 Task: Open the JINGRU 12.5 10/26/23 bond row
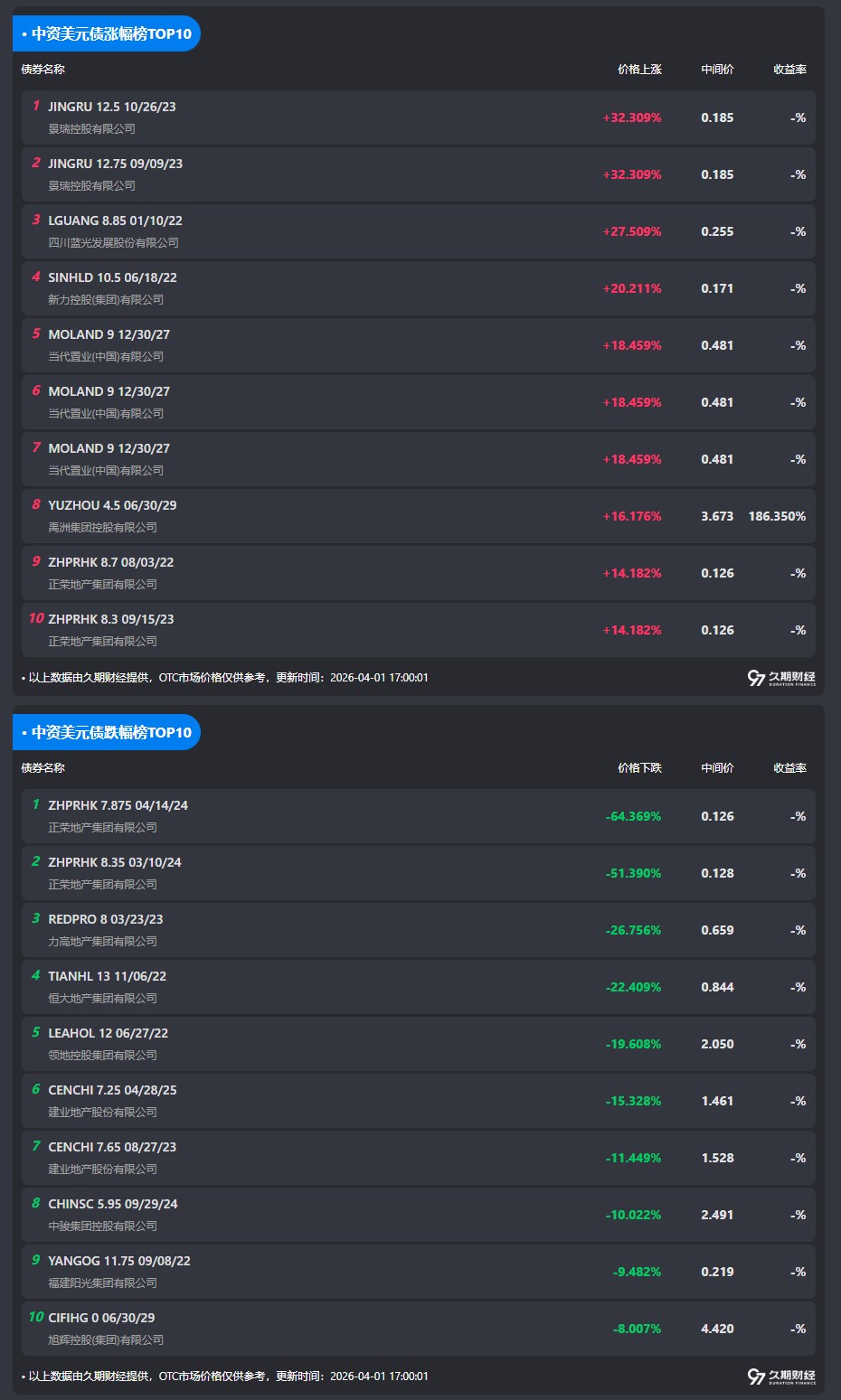click(112, 107)
